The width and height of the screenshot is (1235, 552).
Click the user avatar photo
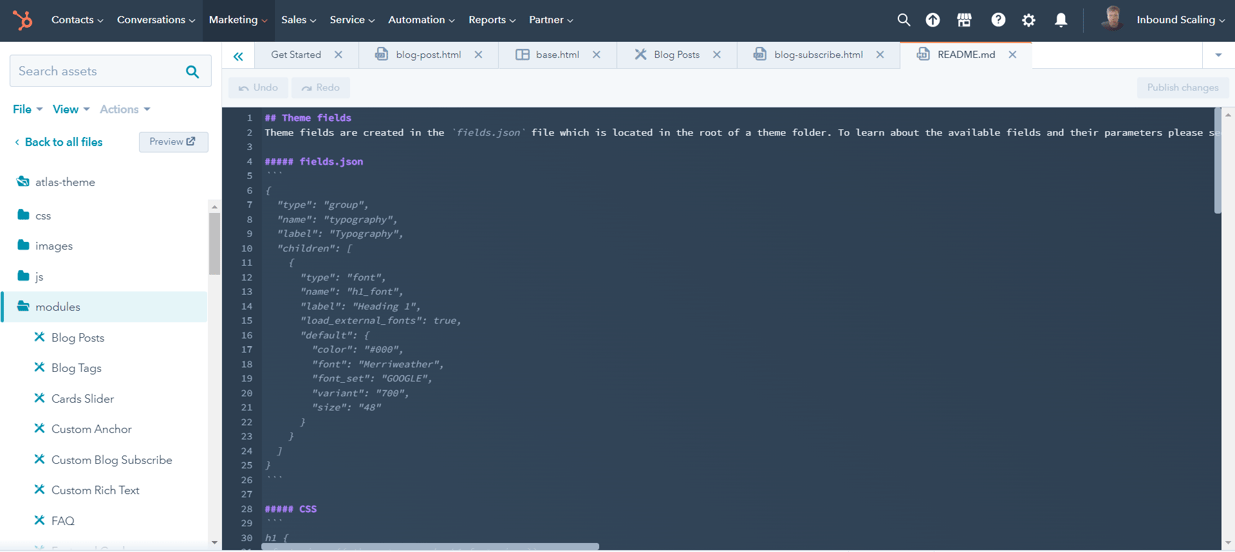click(x=1111, y=19)
